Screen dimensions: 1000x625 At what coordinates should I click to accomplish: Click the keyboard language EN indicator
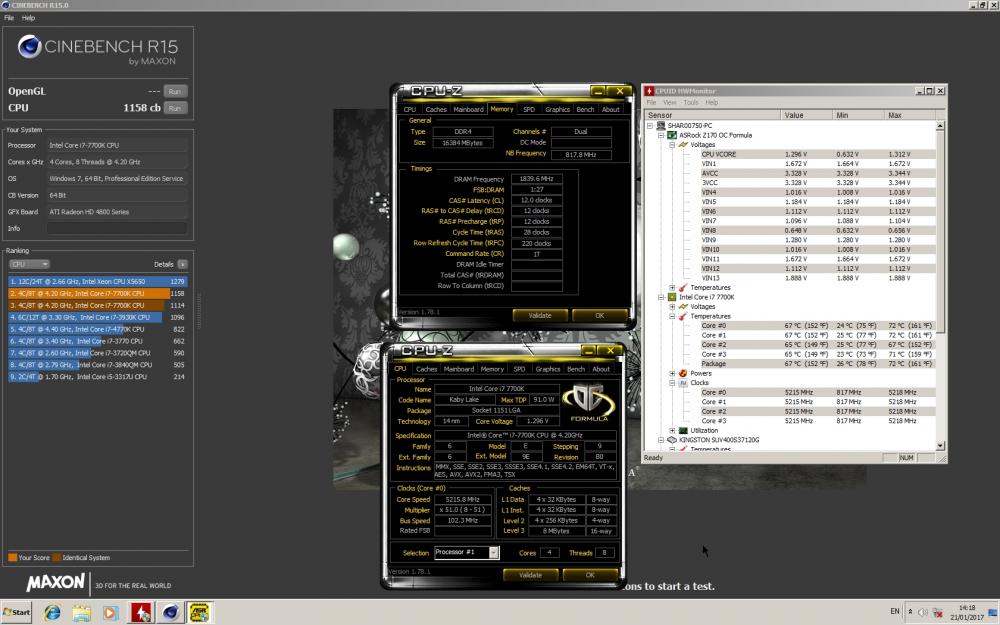coord(895,612)
